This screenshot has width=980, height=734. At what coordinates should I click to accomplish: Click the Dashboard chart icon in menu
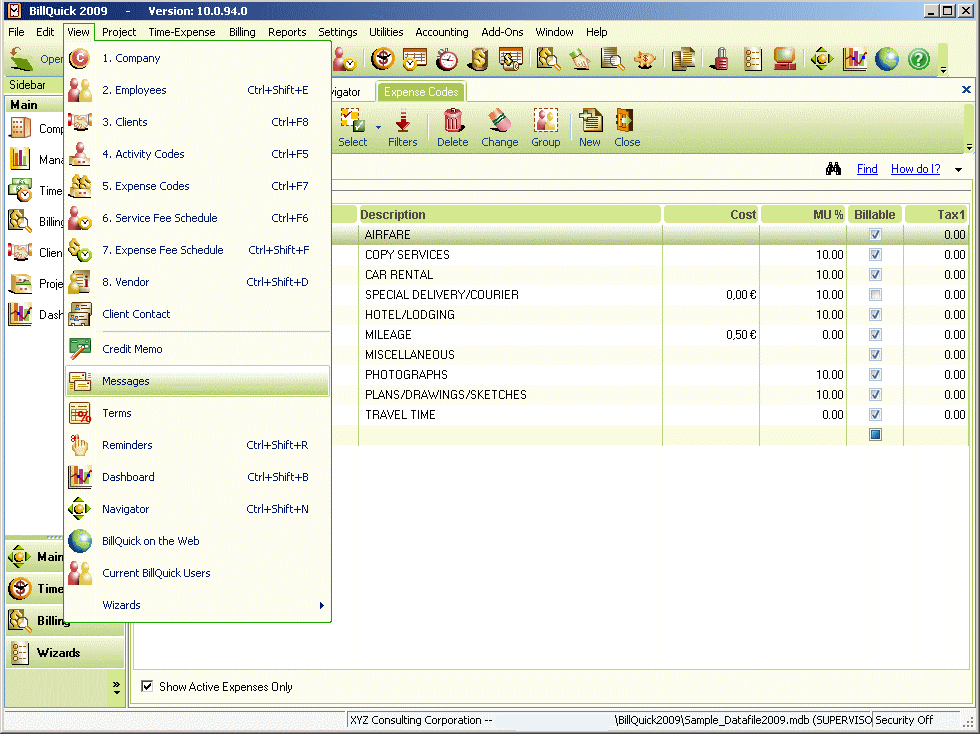[80, 477]
